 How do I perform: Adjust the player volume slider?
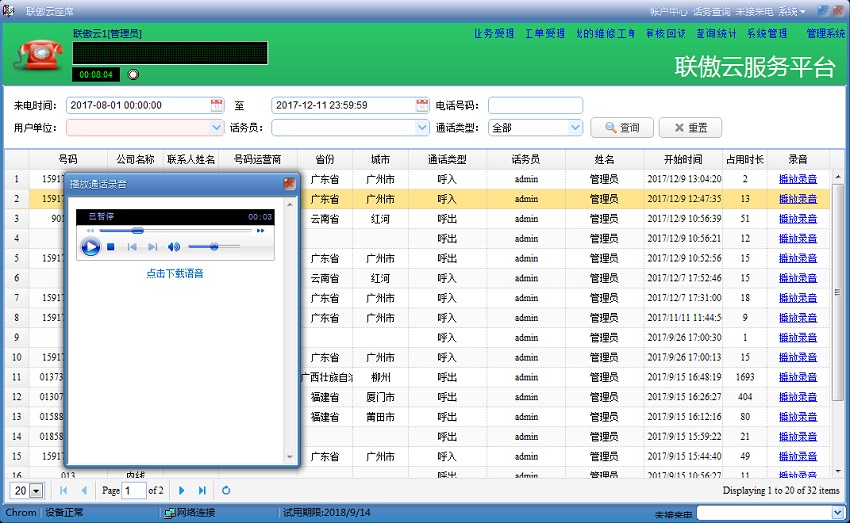pyautogui.click(x=213, y=247)
